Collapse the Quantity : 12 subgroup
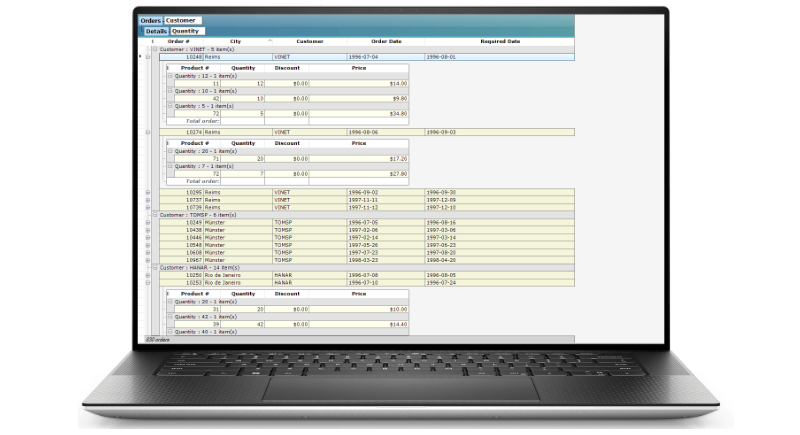The image size is (800, 435). [x=170, y=76]
